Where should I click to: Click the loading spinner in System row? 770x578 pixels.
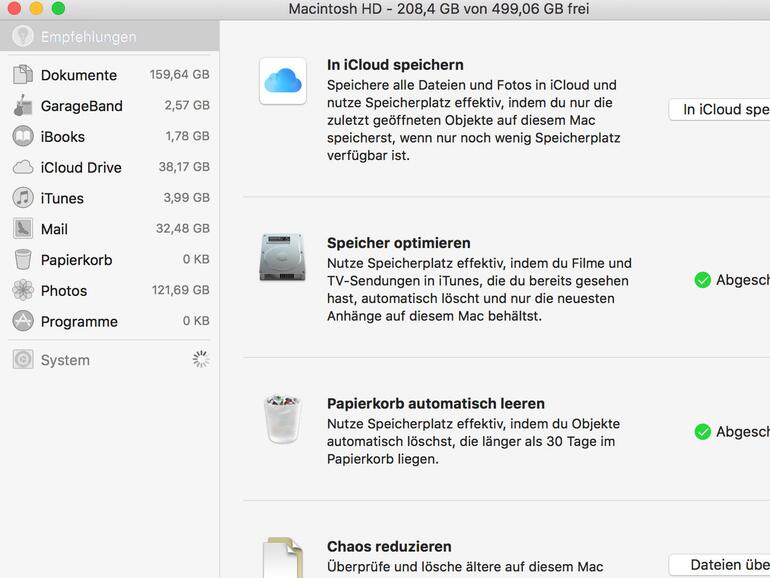201,359
